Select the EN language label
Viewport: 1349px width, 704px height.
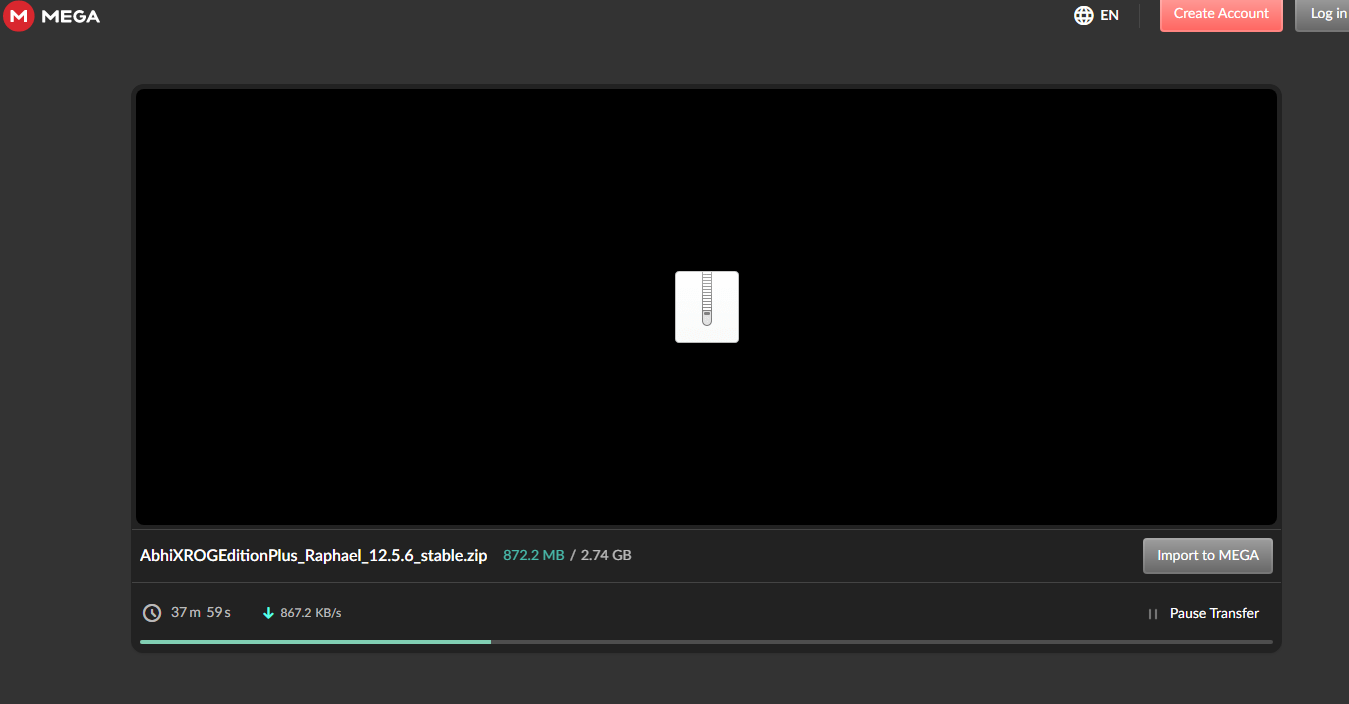pos(1109,15)
